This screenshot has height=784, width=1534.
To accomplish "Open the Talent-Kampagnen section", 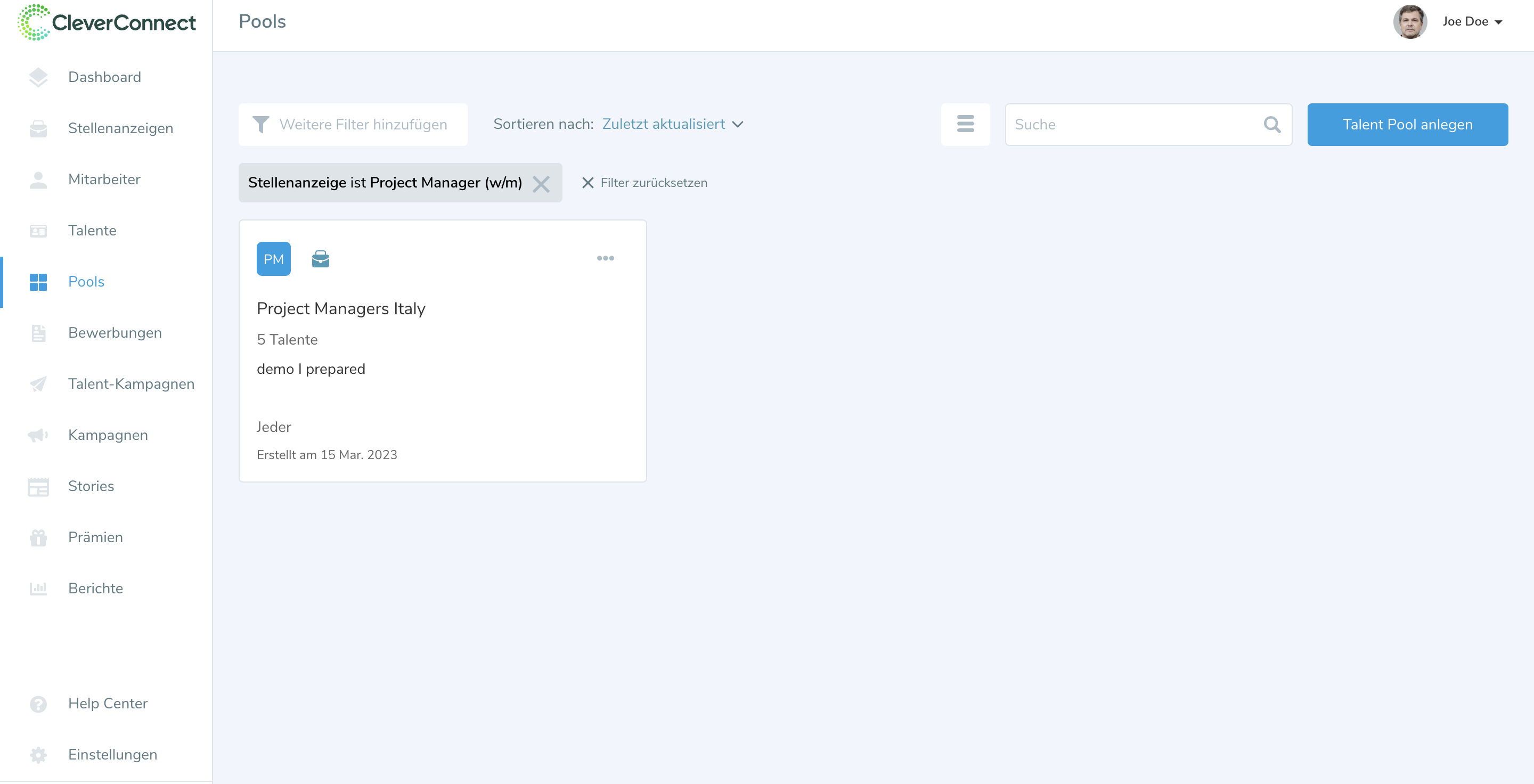I will (x=131, y=383).
